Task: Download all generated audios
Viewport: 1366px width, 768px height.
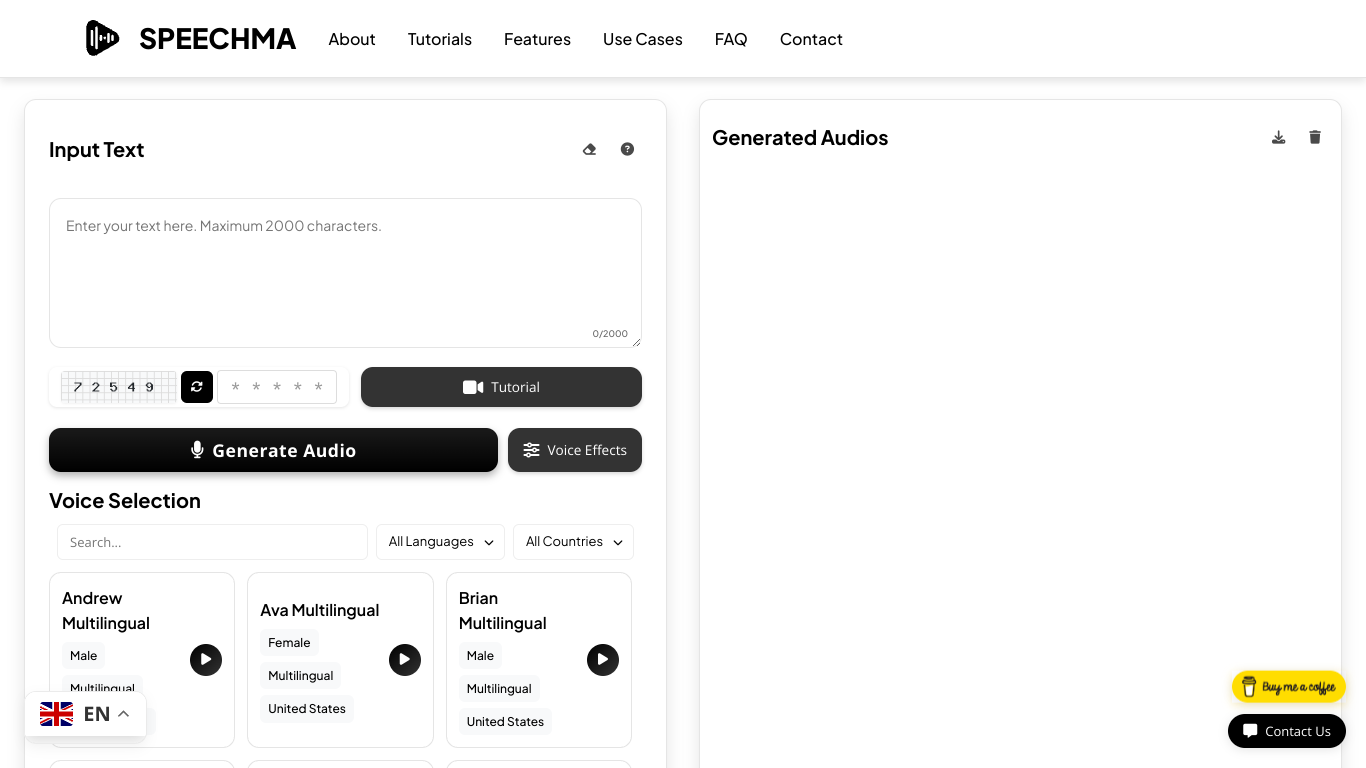Action: tap(1278, 137)
